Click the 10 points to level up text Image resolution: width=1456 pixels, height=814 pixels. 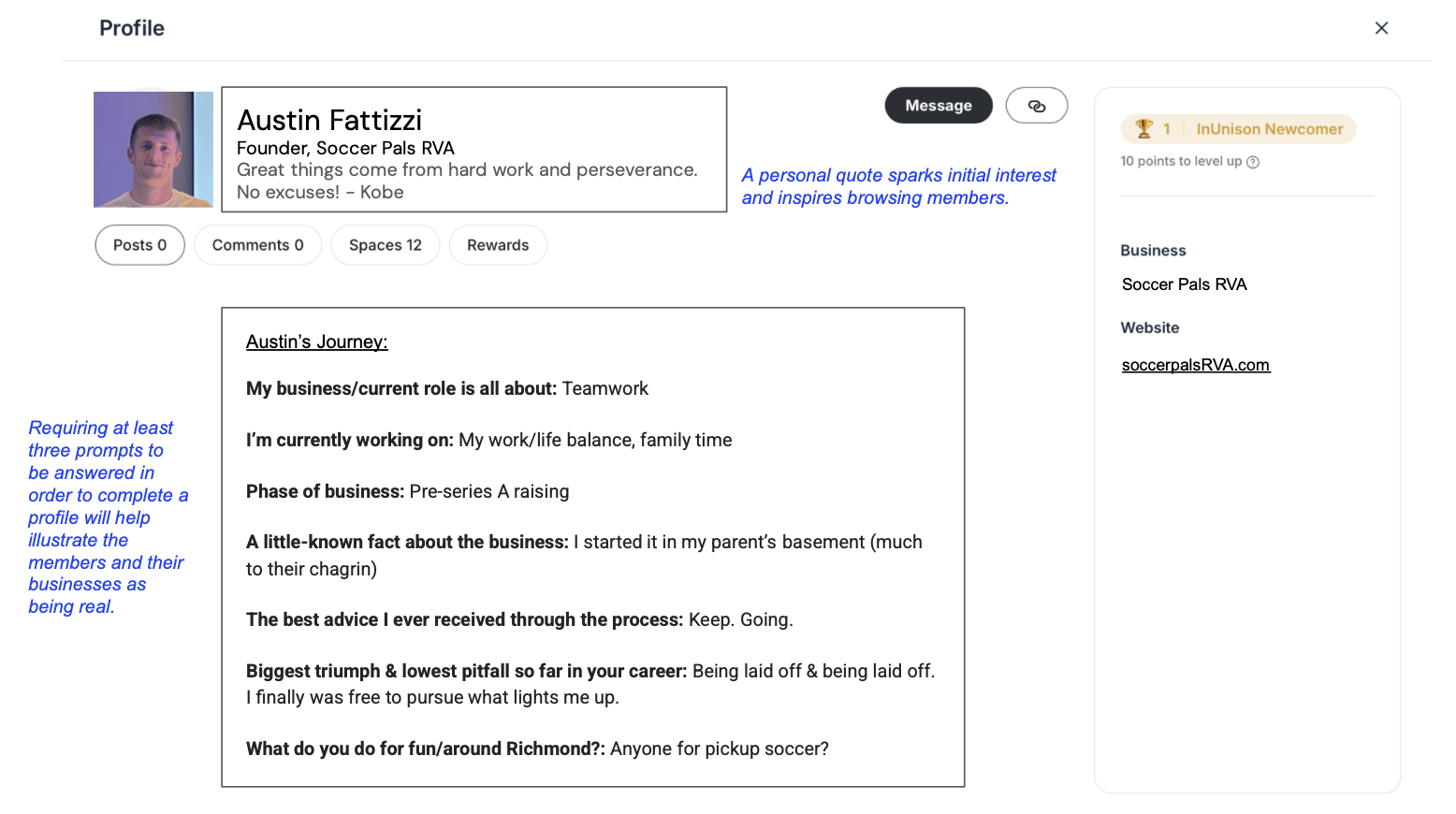point(1180,161)
